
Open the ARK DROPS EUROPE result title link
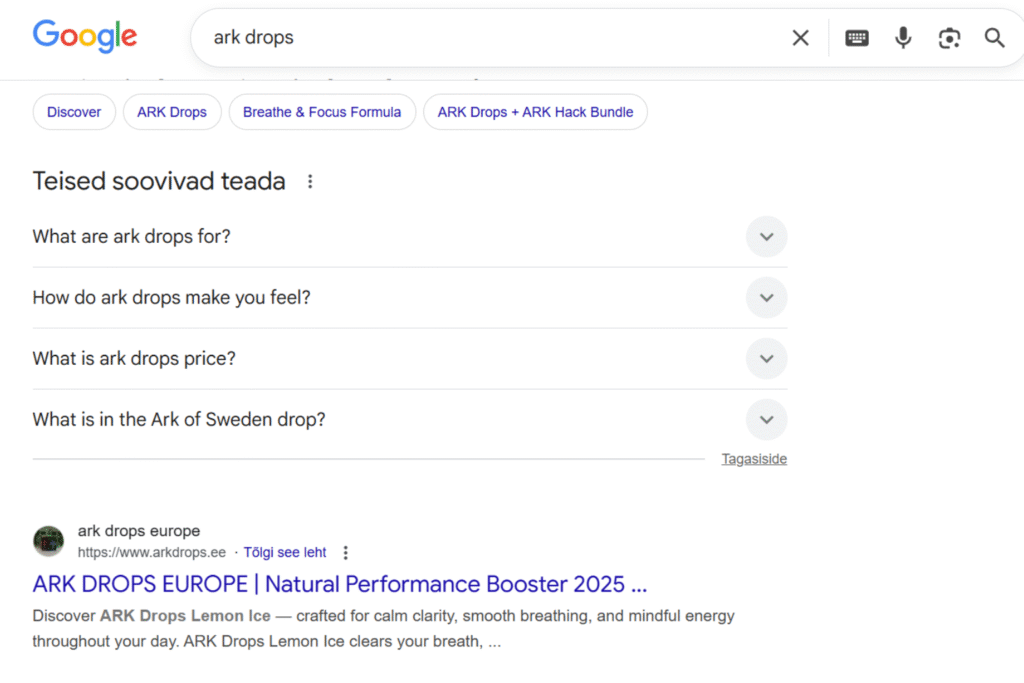point(340,584)
